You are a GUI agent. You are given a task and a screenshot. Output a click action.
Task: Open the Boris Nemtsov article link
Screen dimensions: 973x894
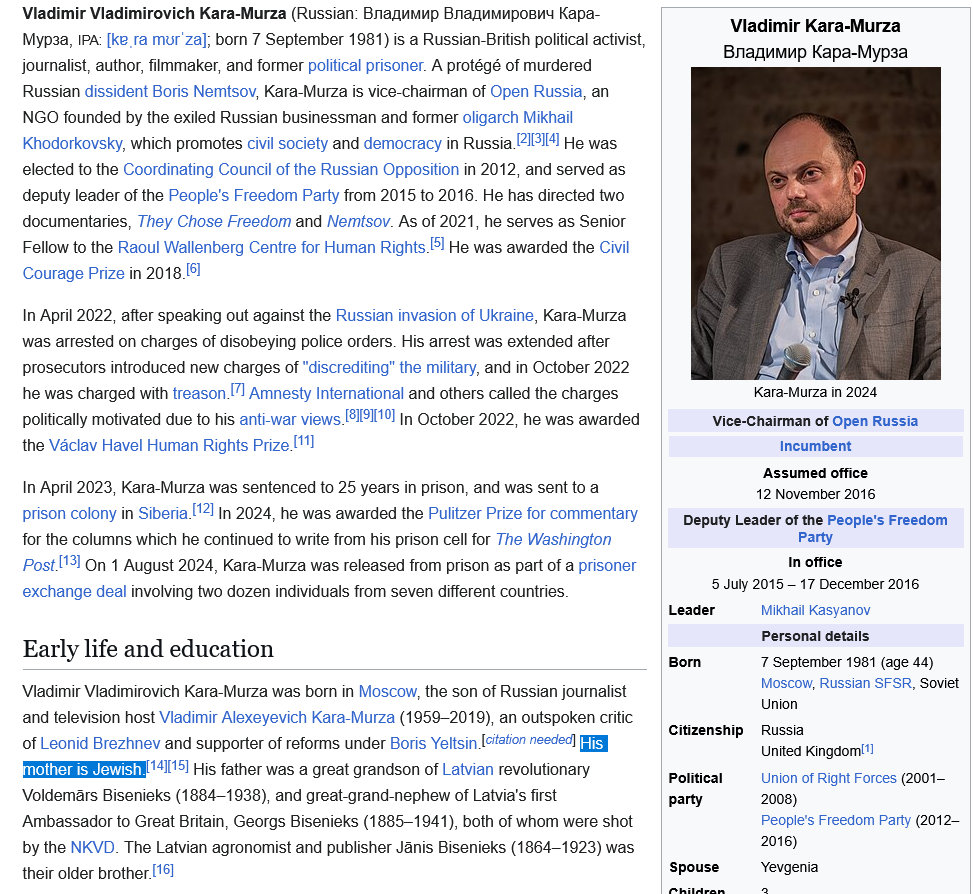click(204, 92)
